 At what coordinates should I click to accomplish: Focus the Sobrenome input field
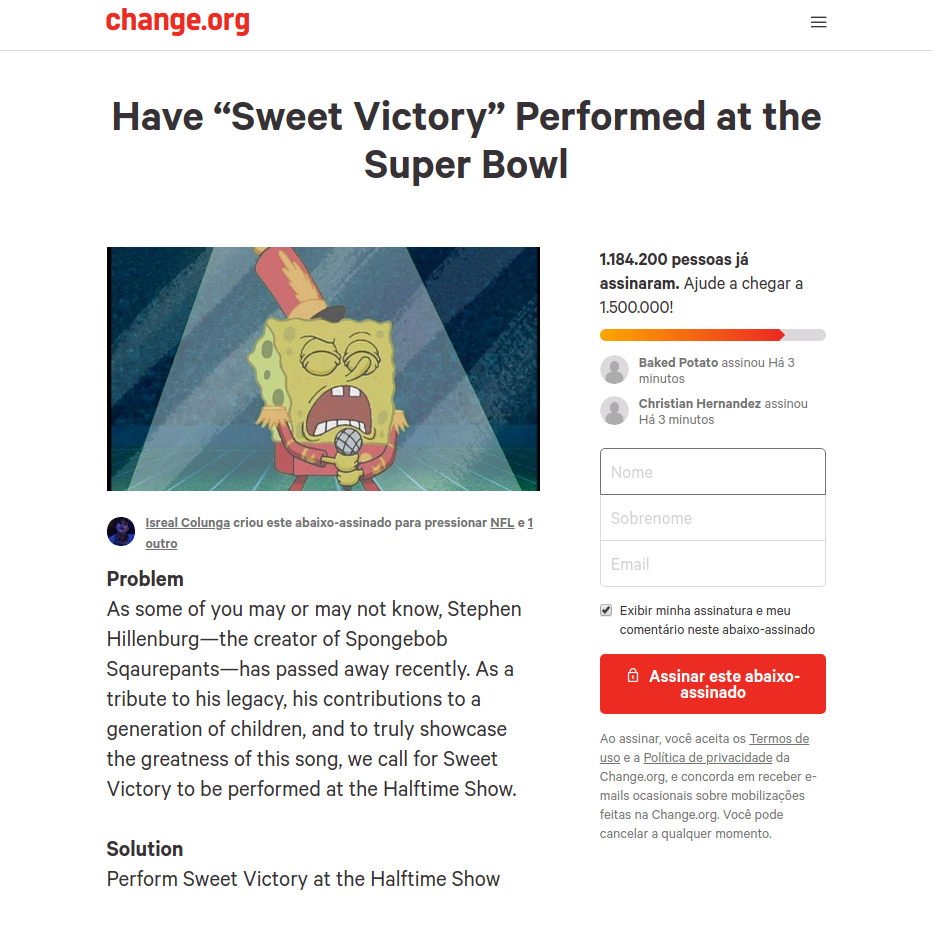coord(713,518)
